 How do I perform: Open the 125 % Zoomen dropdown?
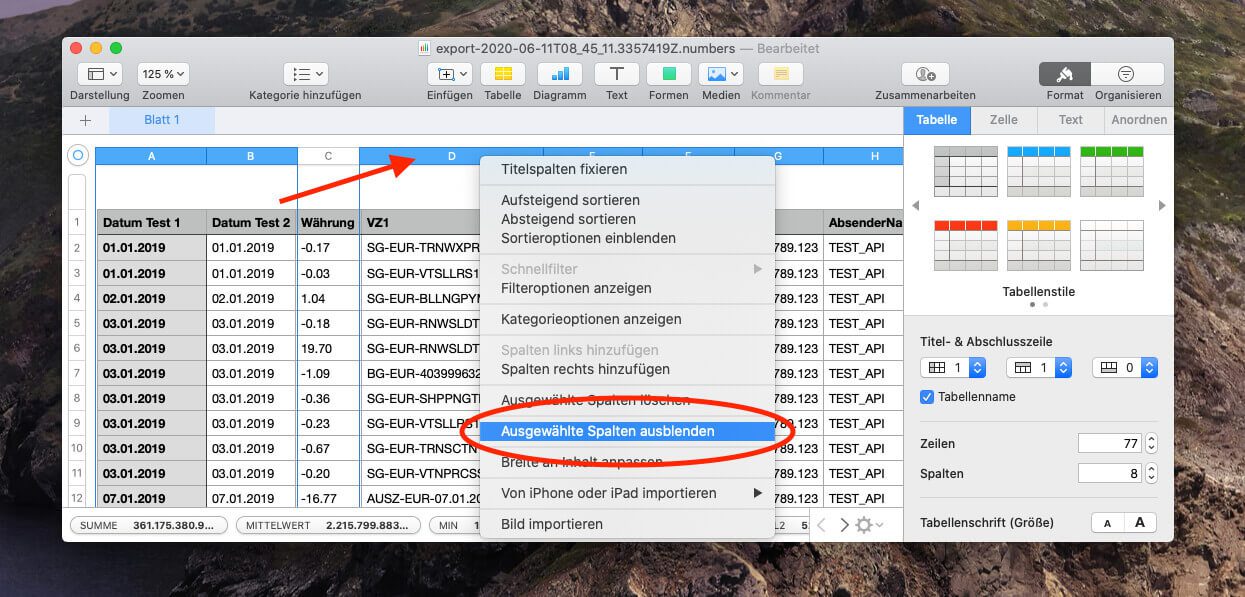click(163, 75)
